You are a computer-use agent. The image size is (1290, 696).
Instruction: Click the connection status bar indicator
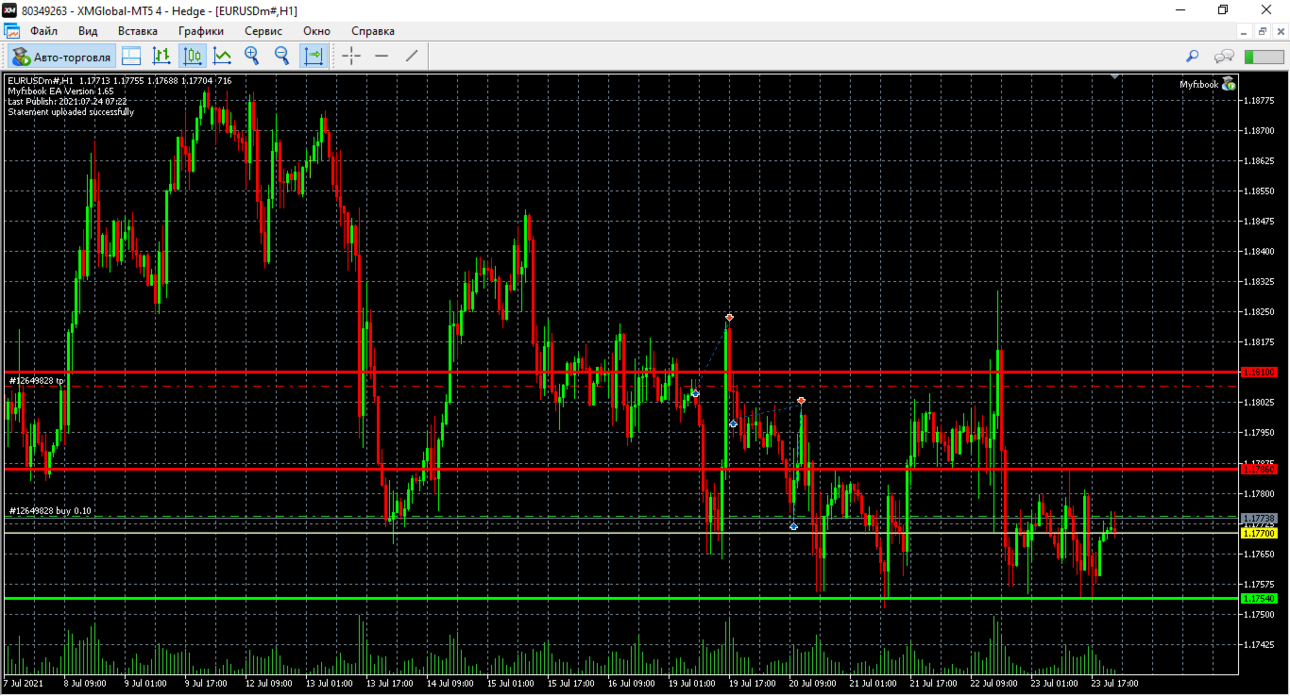1264,57
